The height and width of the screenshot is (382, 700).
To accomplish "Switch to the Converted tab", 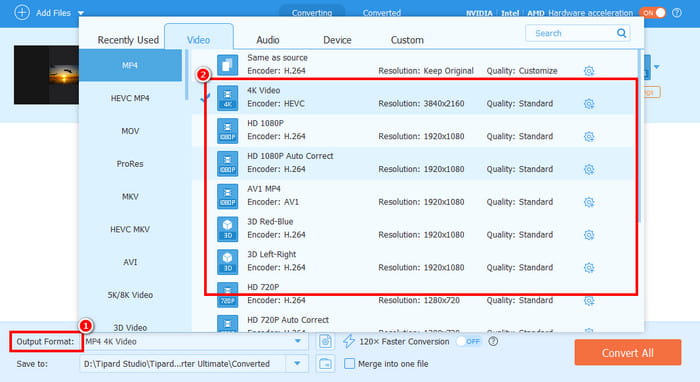I will click(381, 12).
